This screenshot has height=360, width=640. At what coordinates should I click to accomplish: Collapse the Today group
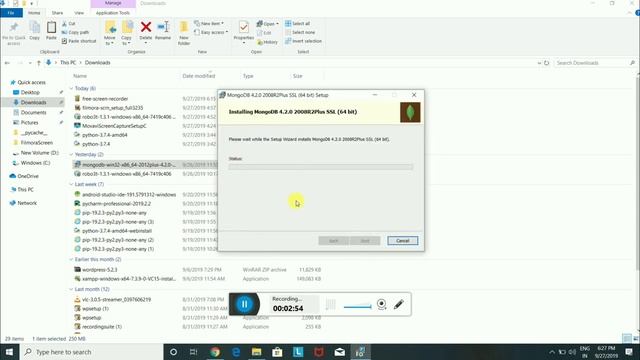coord(71,88)
